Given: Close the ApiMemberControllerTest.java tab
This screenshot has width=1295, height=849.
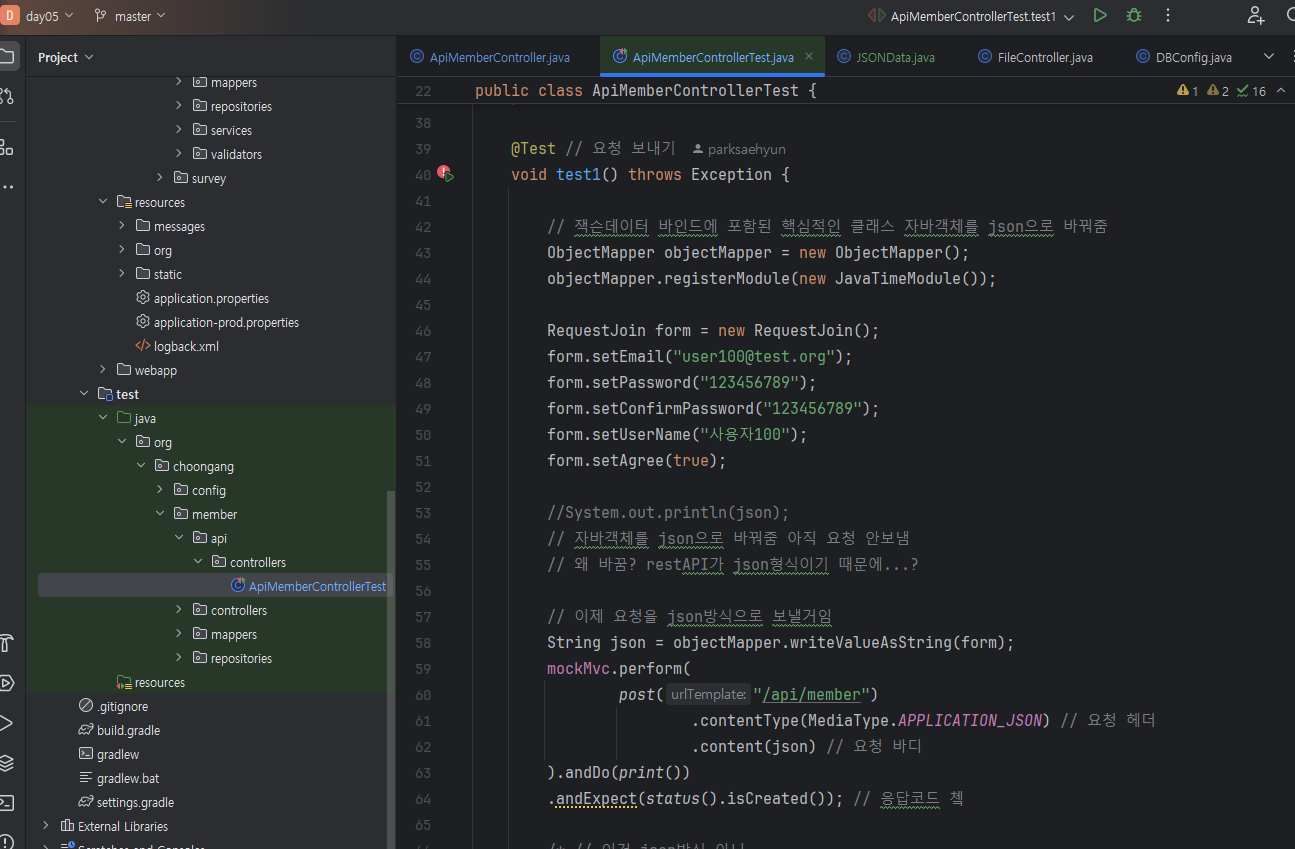Looking at the screenshot, I should 809,56.
